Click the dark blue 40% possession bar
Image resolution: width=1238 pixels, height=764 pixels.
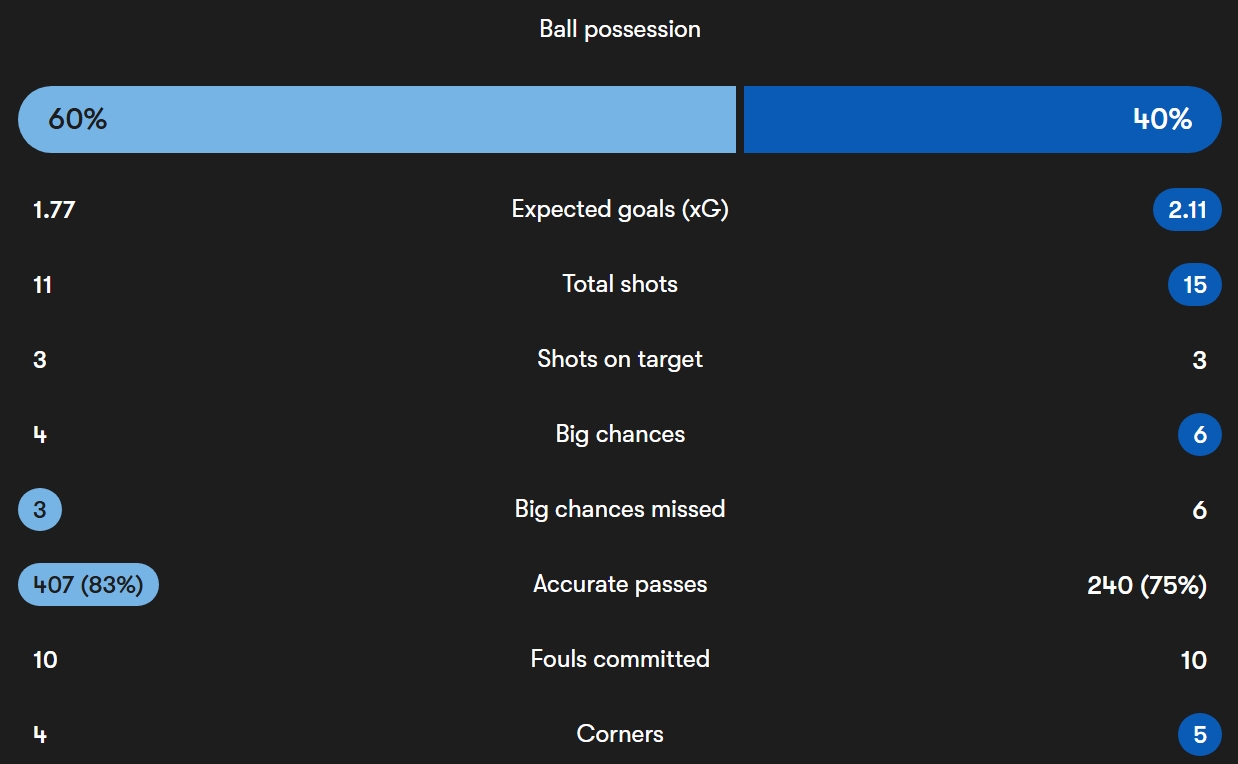982,119
